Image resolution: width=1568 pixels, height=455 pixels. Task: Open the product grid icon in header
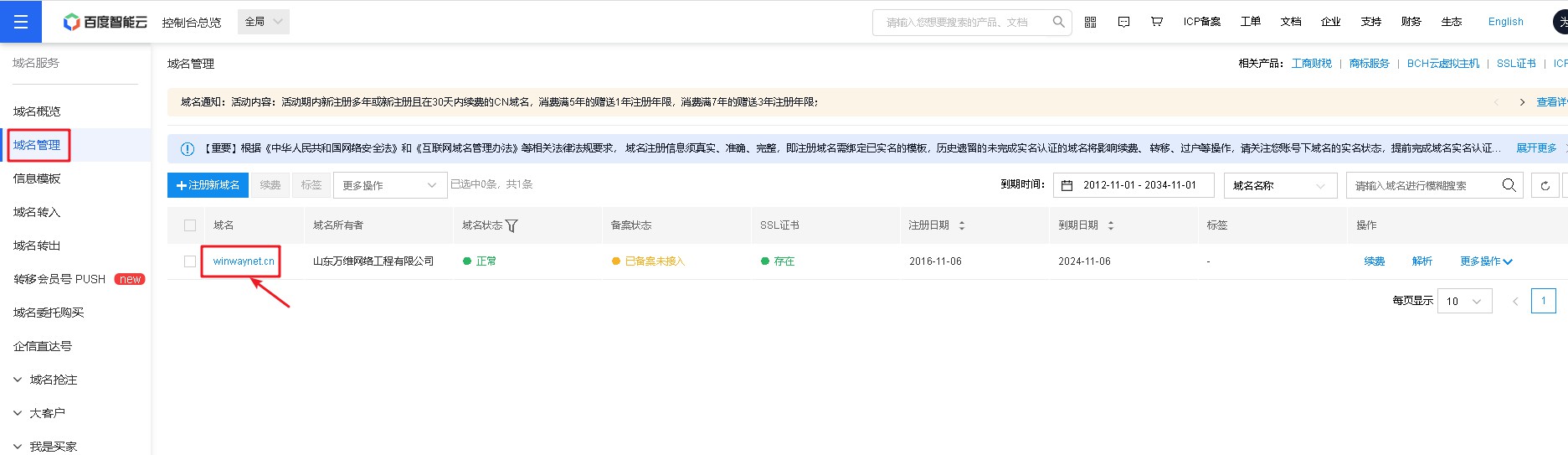point(1090,22)
